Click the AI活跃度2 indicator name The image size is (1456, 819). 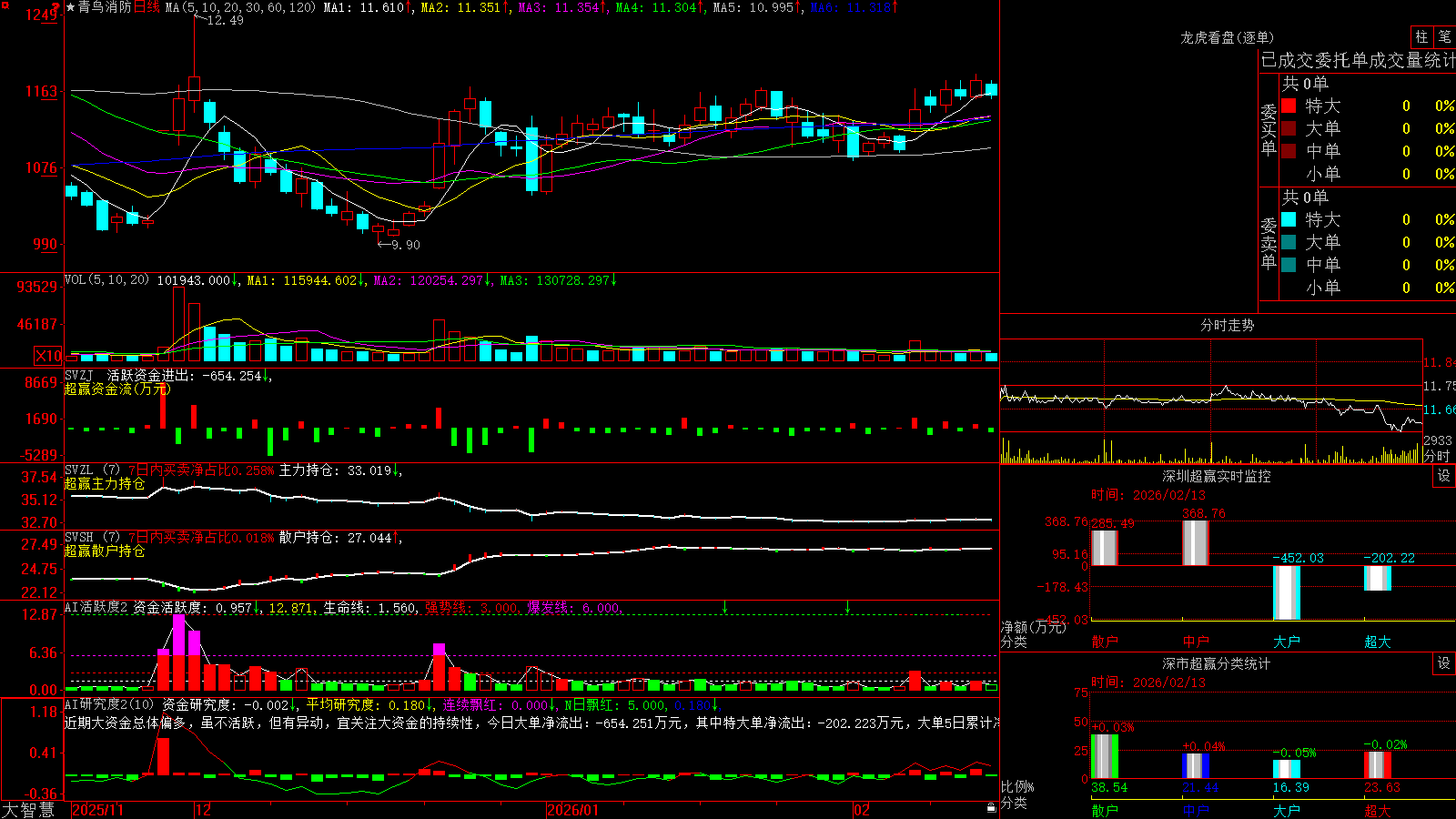(x=96, y=608)
